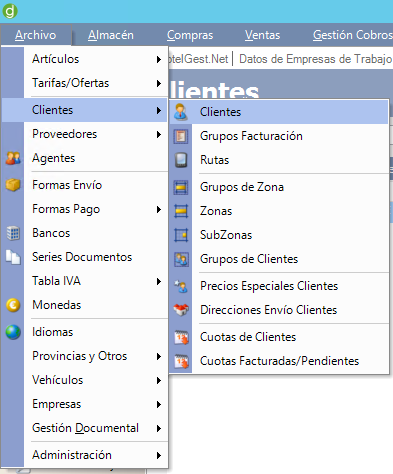Click the Grupos de Zona icon
The image size is (393, 474).
181,187
